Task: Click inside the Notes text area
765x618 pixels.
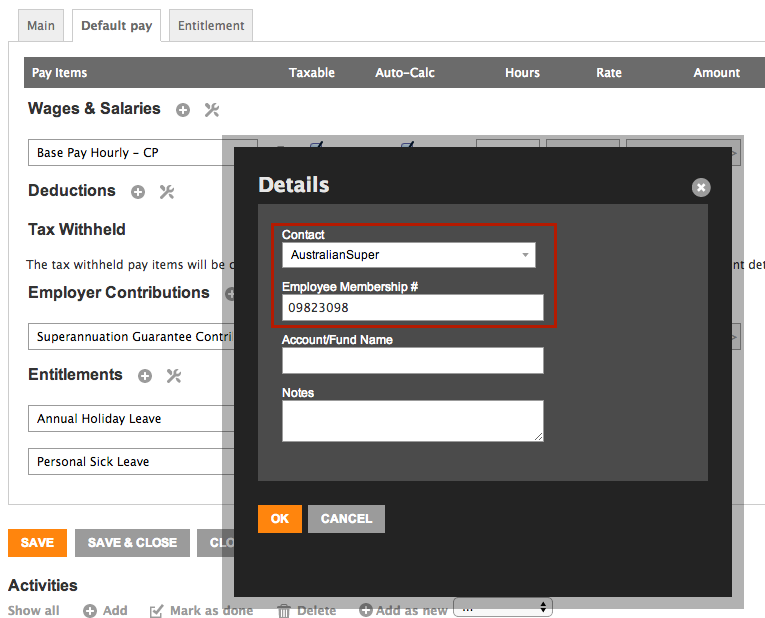Action: (x=413, y=421)
